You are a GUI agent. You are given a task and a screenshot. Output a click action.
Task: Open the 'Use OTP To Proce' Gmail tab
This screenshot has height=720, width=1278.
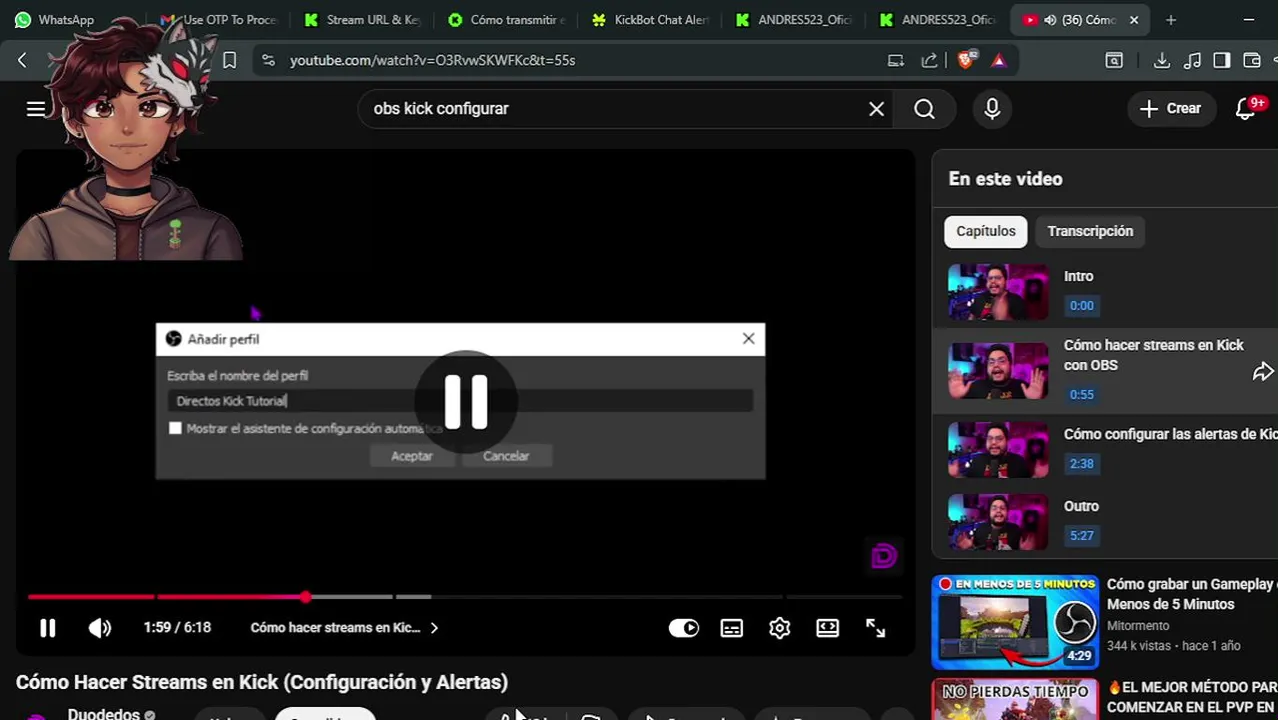pyautogui.click(x=218, y=20)
